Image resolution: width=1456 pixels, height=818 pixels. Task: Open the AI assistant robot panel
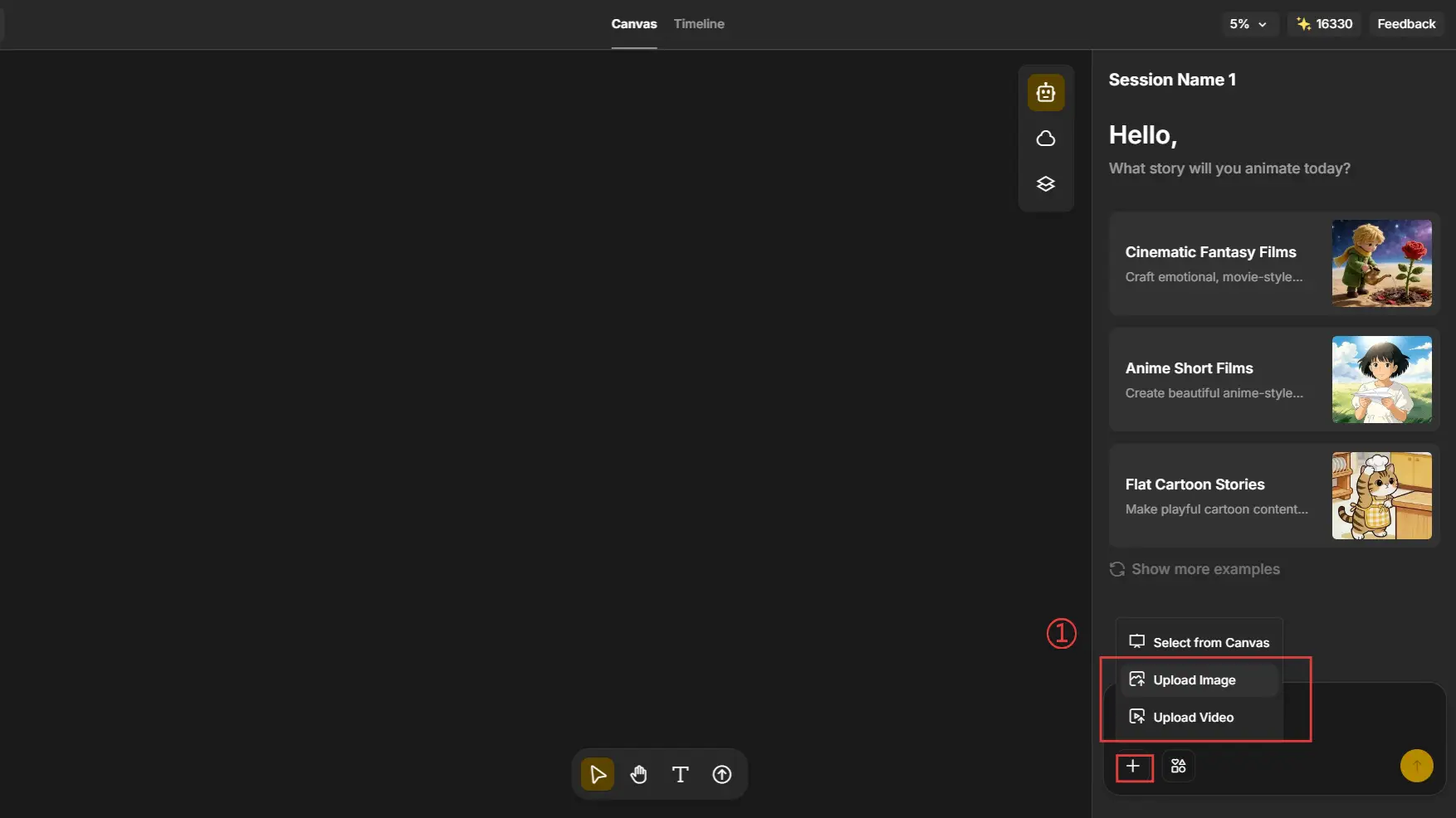tap(1046, 92)
